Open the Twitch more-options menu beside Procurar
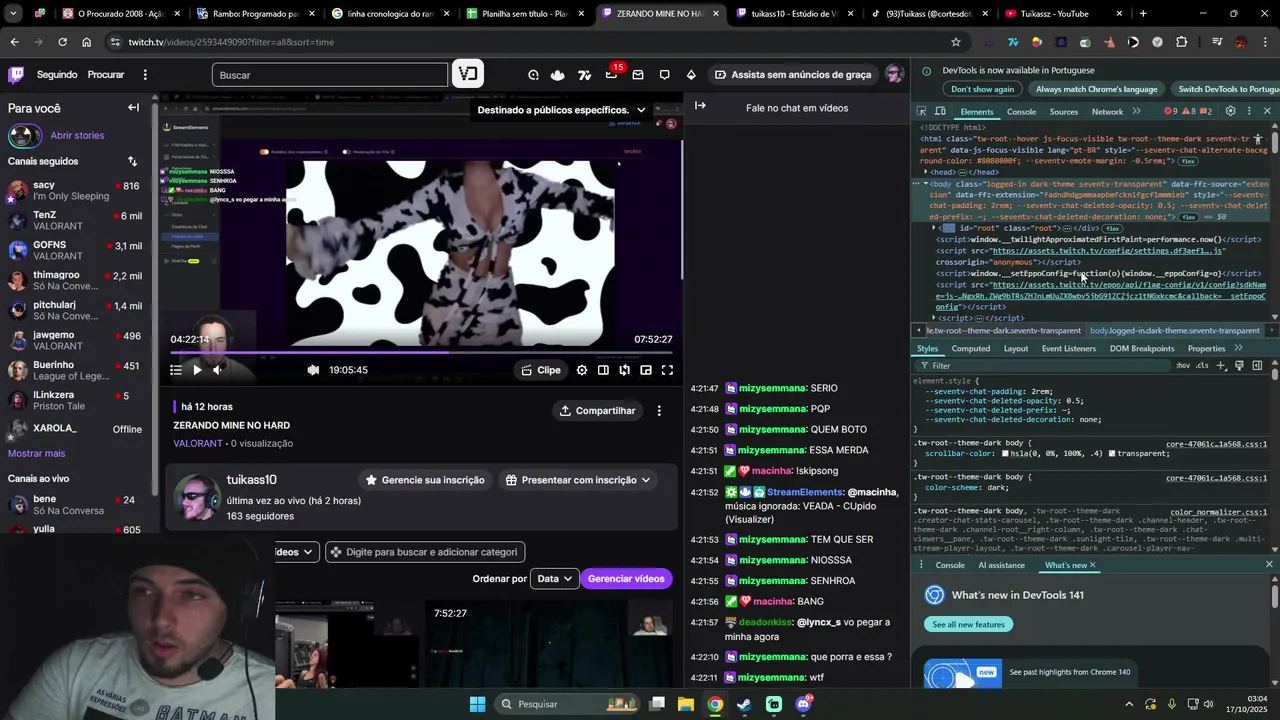This screenshot has width=1280, height=720. [x=145, y=75]
